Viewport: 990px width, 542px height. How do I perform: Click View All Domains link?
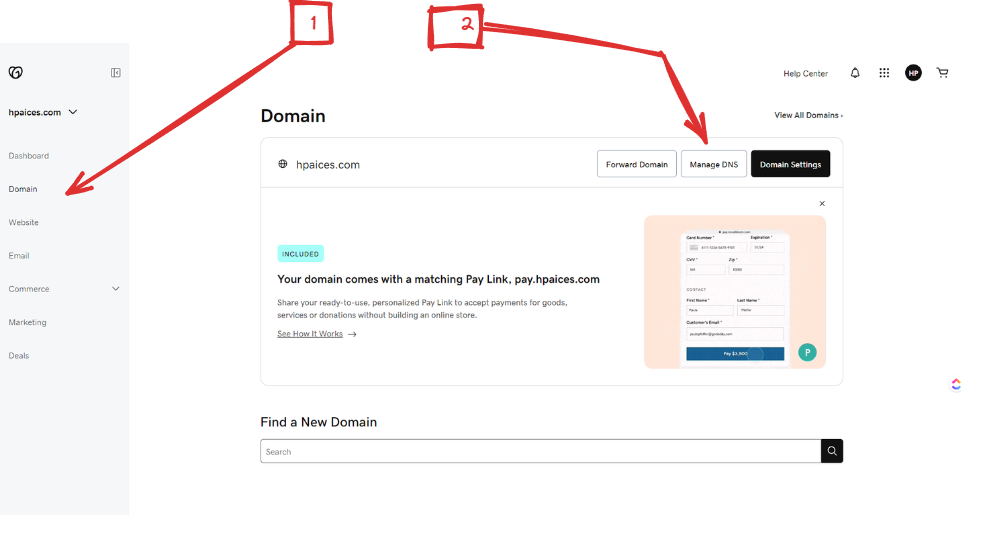[808, 115]
